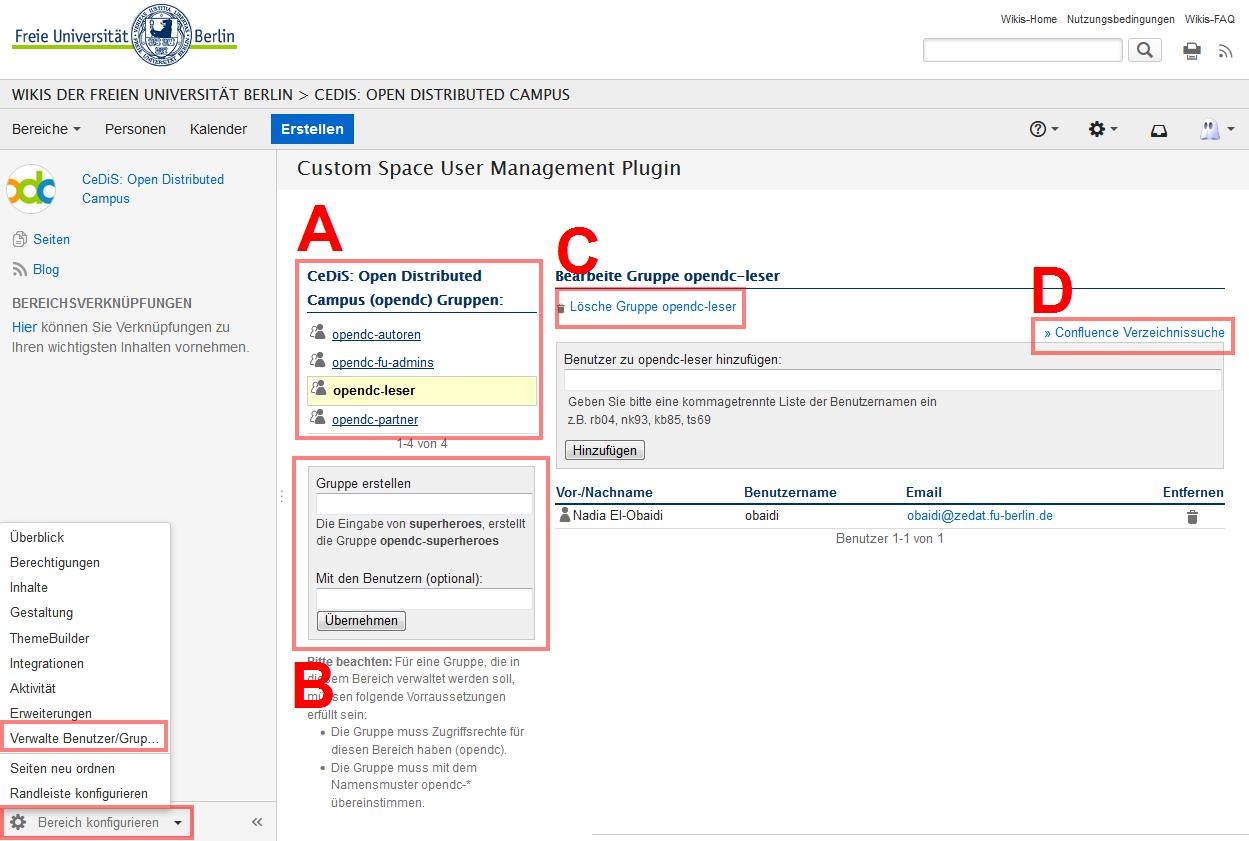The height and width of the screenshot is (841, 1249).
Task: Click the printer icon in header
Action: click(1192, 50)
